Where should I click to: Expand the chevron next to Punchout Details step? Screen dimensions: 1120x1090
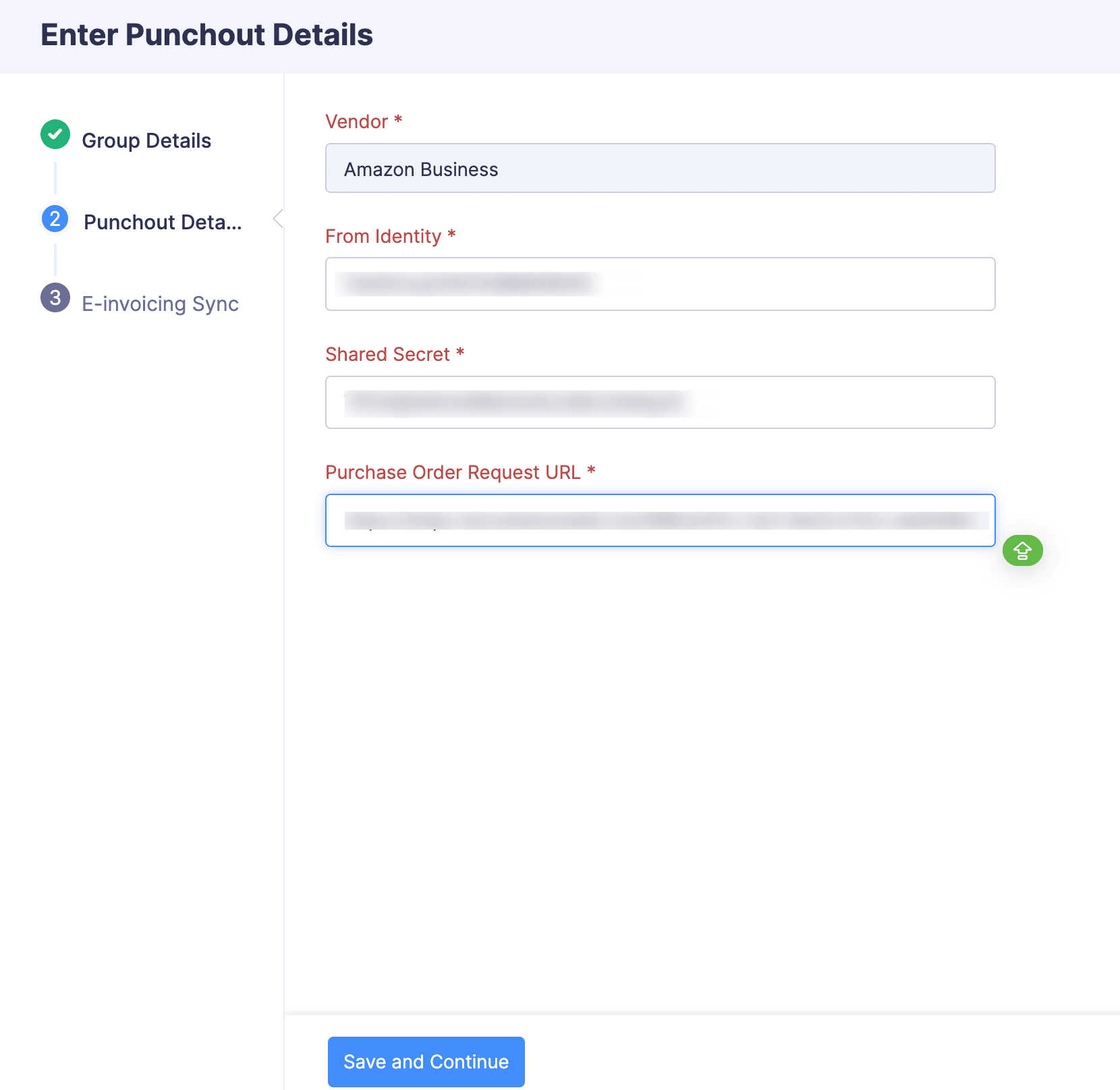[277, 219]
